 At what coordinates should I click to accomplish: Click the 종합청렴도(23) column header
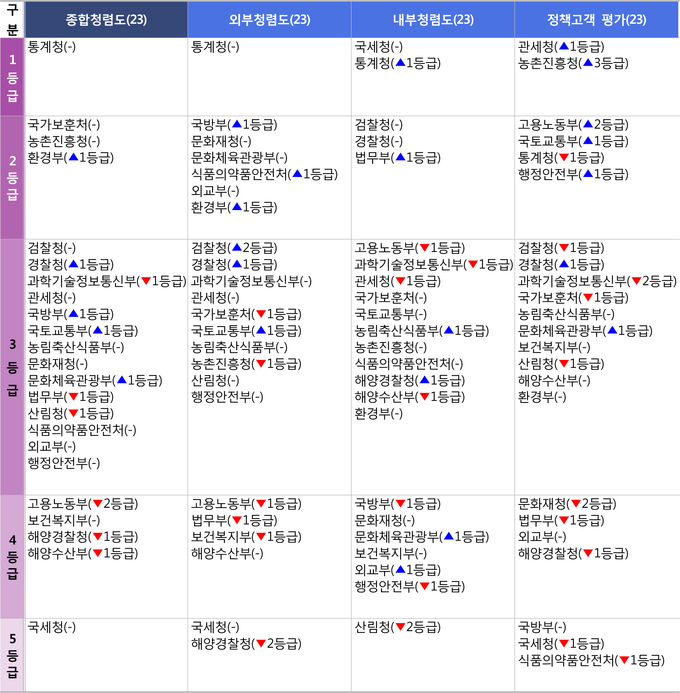(x=106, y=19)
